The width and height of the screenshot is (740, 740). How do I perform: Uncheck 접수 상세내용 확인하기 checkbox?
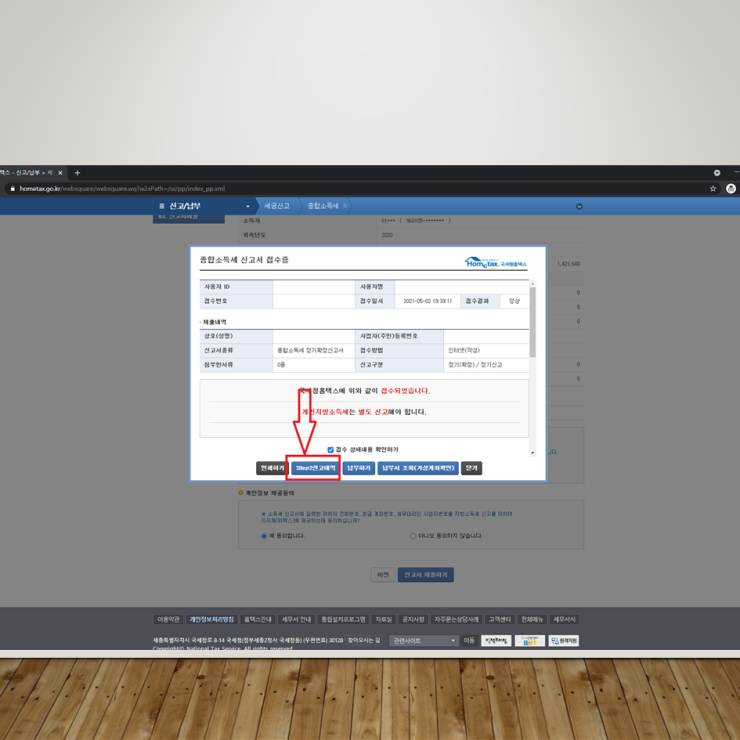click(x=330, y=450)
